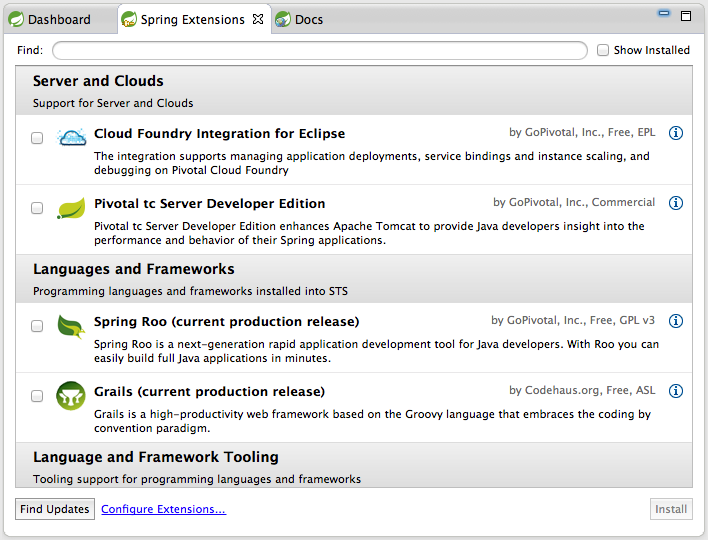This screenshot has height=540, width=708.
Task: Check the Pivotal tc Server checkbox
Action: (x=37, y=208)
